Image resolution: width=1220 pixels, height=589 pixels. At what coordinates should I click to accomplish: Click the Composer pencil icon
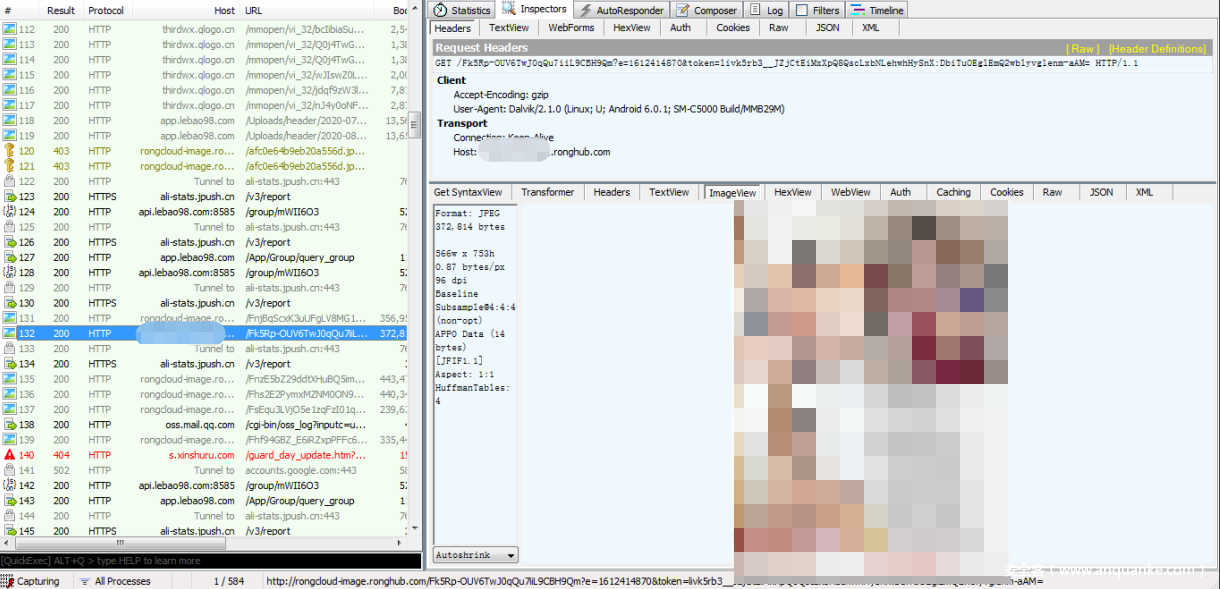click(683, 10)
